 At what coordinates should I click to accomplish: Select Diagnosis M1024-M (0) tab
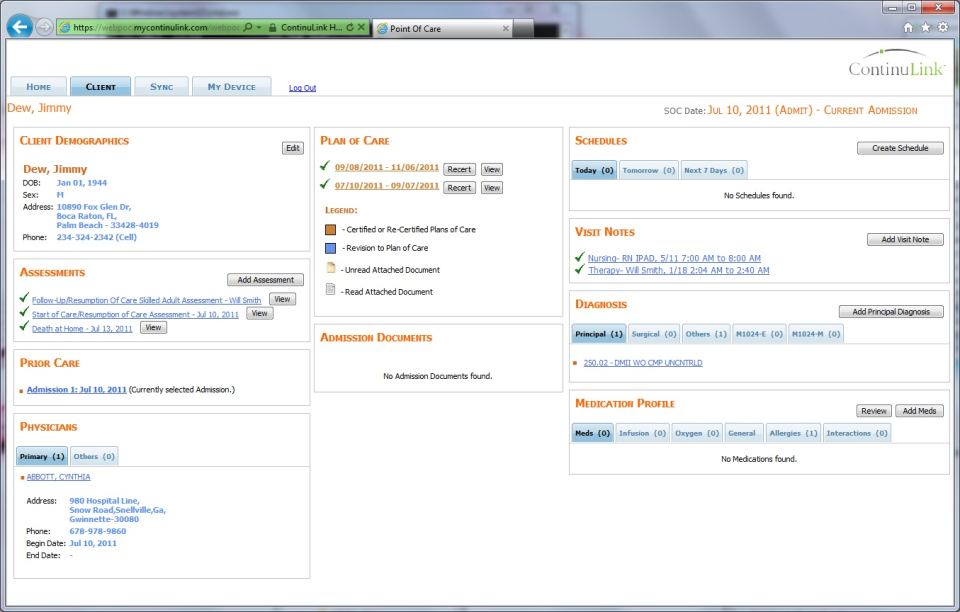click(816, 334)
